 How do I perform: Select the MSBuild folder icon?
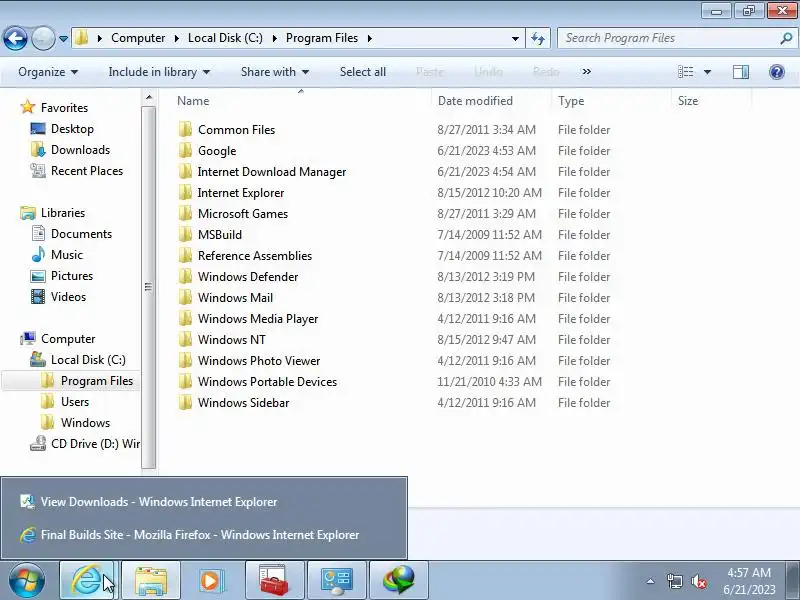(x=185, y=234)
